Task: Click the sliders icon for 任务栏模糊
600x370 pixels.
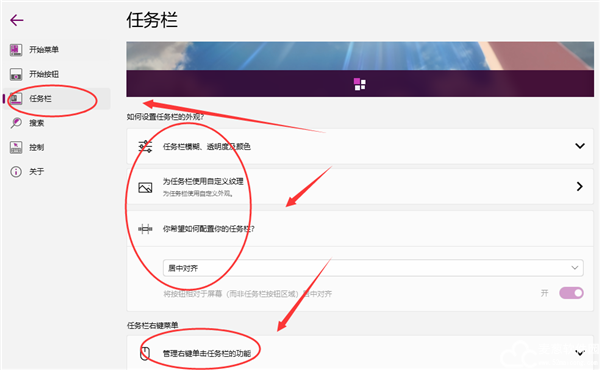Action: (x=145, y=147)
